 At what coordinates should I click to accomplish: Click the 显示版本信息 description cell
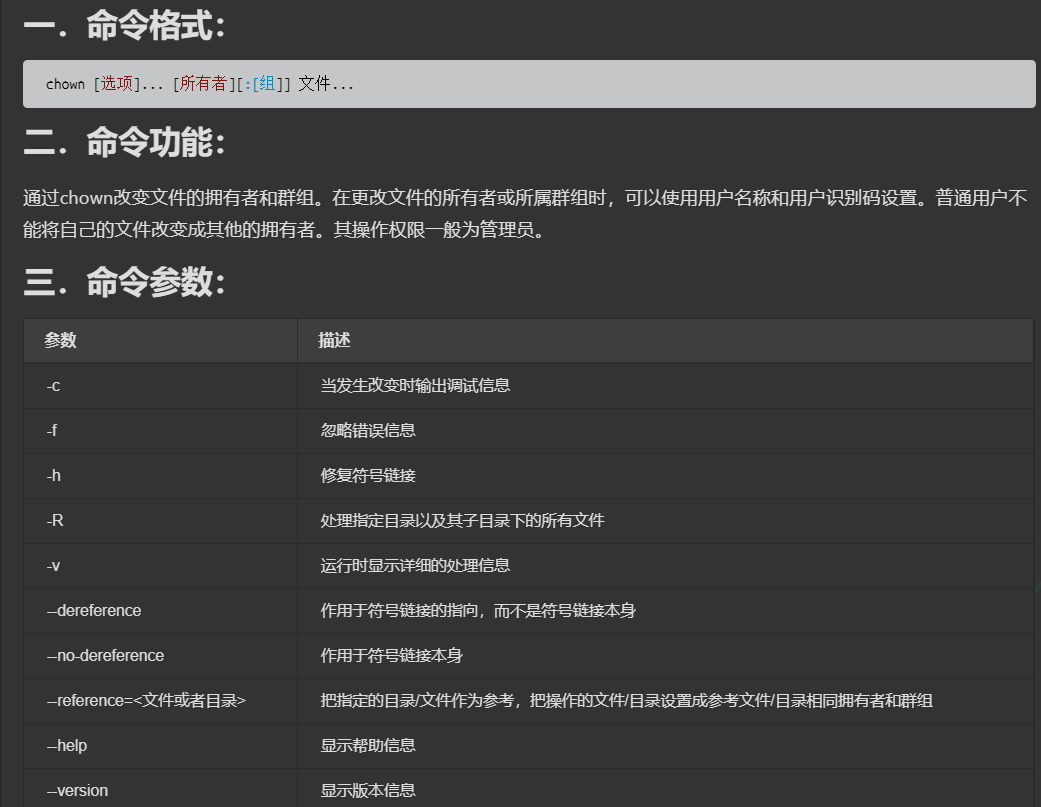coord(368,790)
